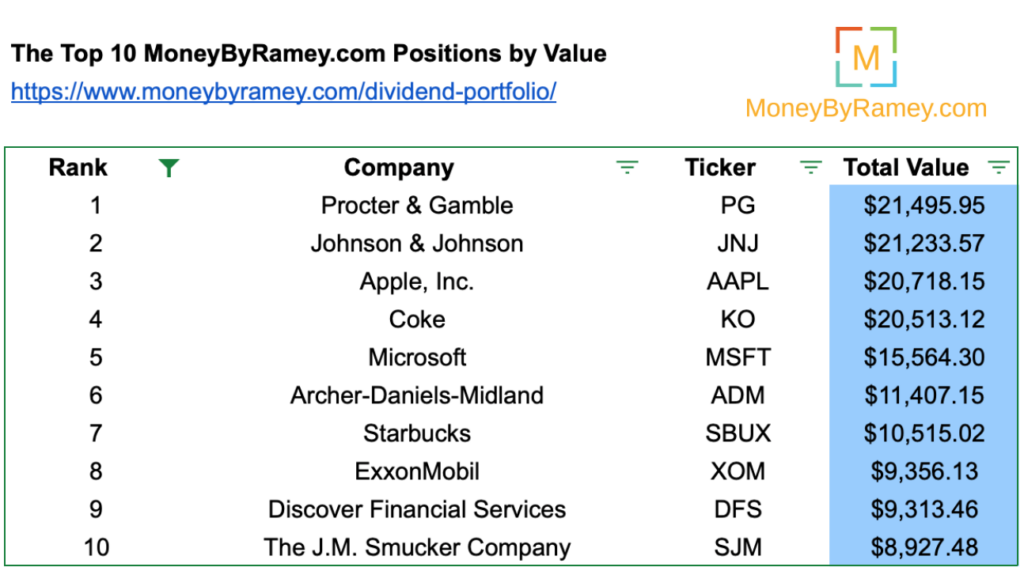Click the MoneyByRamey.com orange brand text

pyautogui.click(x=866, y=108)
